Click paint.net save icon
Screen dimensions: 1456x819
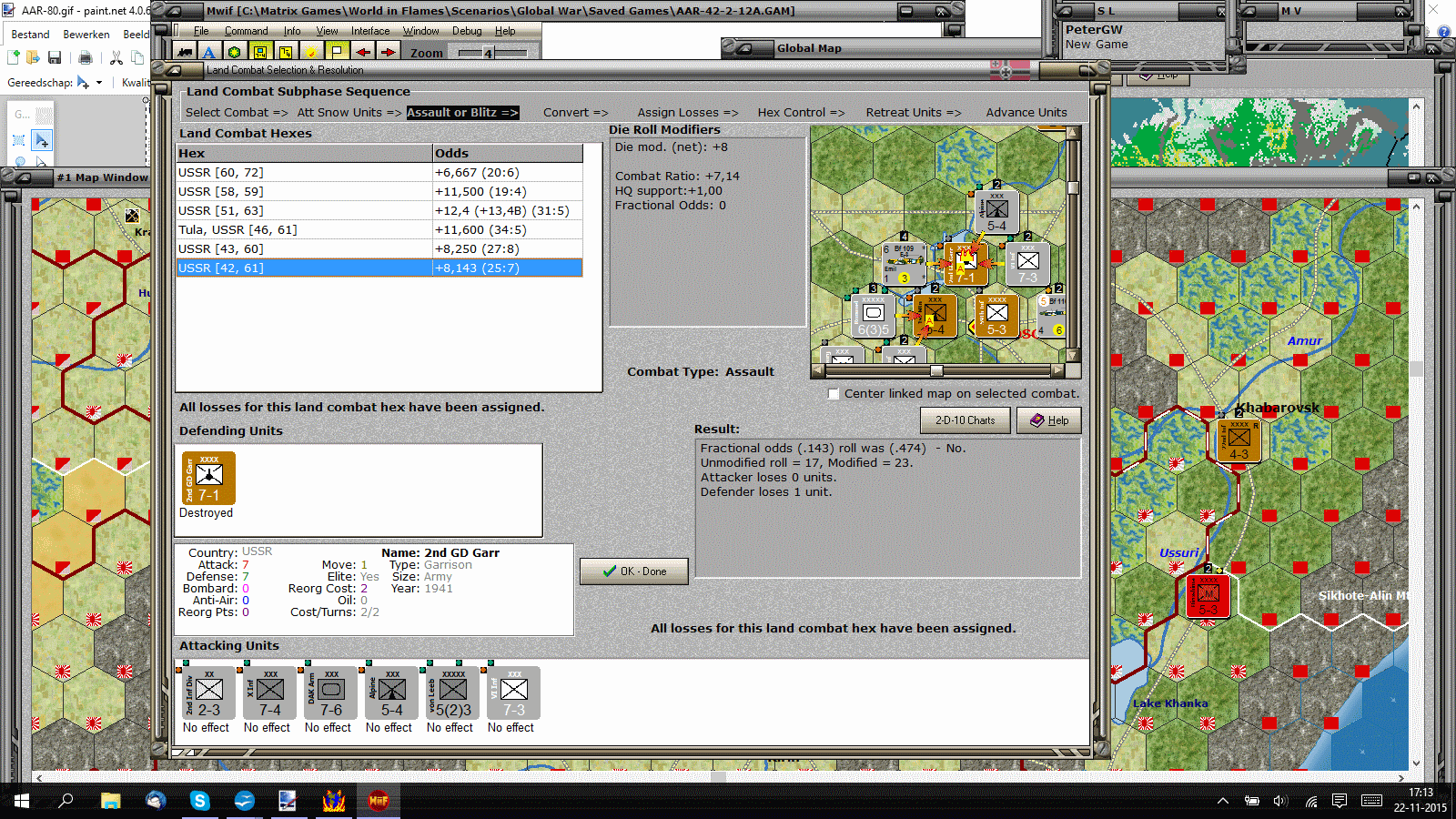55,57
